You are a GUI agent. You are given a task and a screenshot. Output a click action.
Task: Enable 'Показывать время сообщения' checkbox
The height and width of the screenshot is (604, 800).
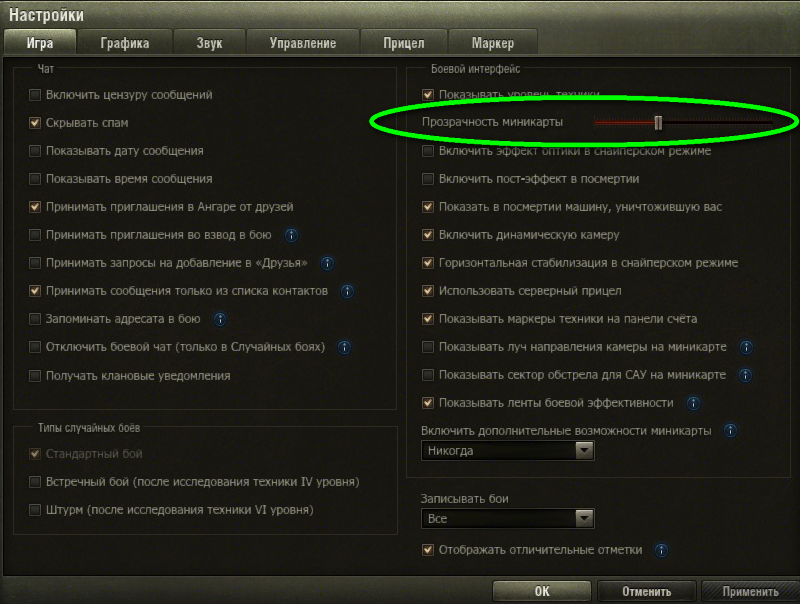click(35, 179)
